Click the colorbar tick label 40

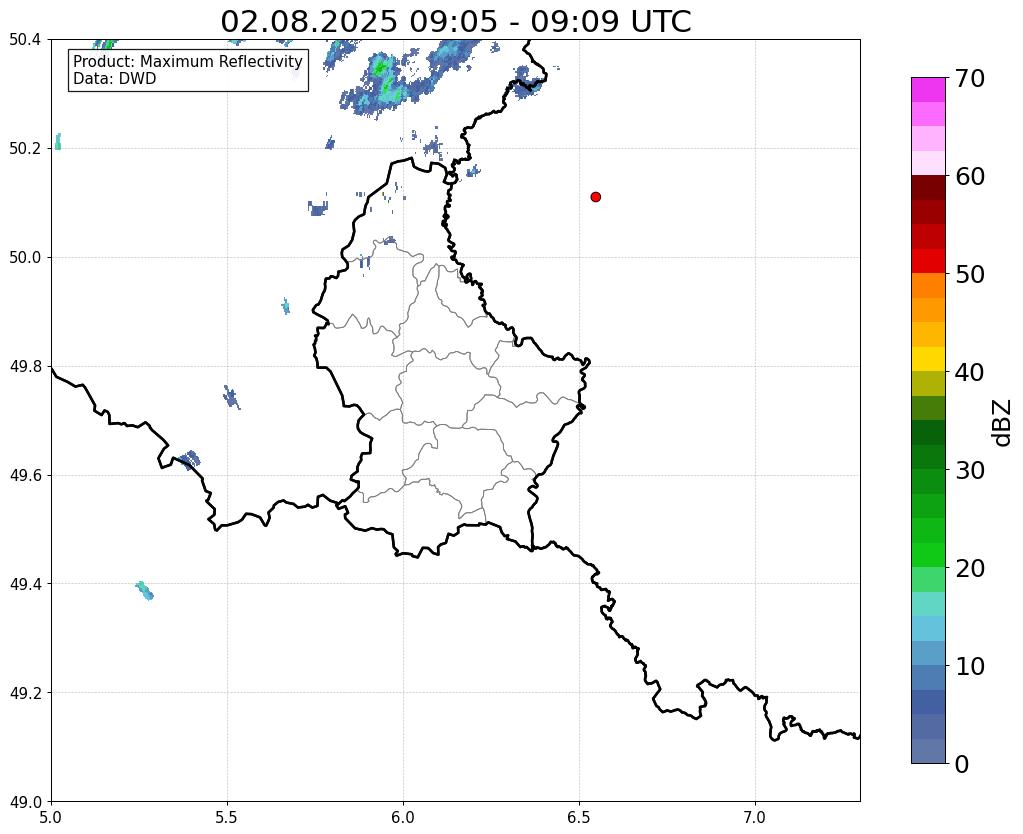970,372
